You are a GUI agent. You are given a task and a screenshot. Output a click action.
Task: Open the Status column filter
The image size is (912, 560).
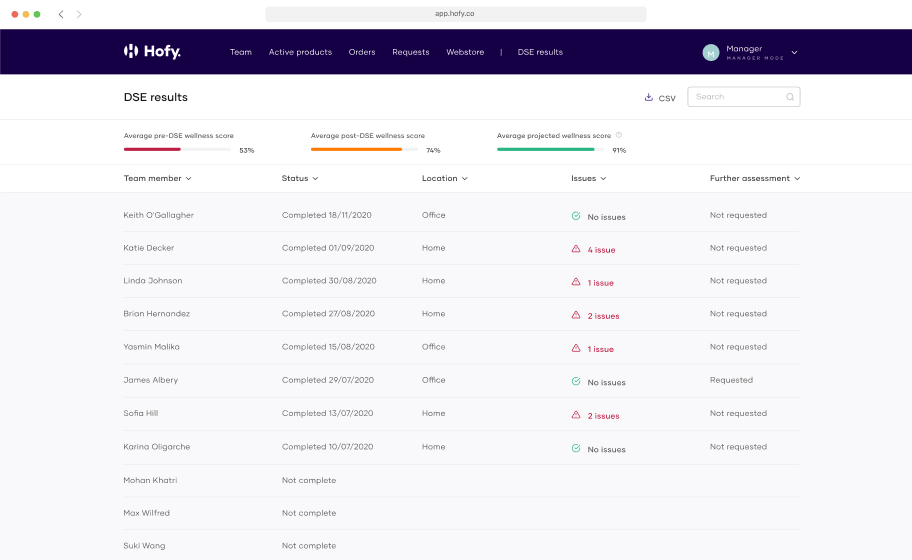(300, 178)
